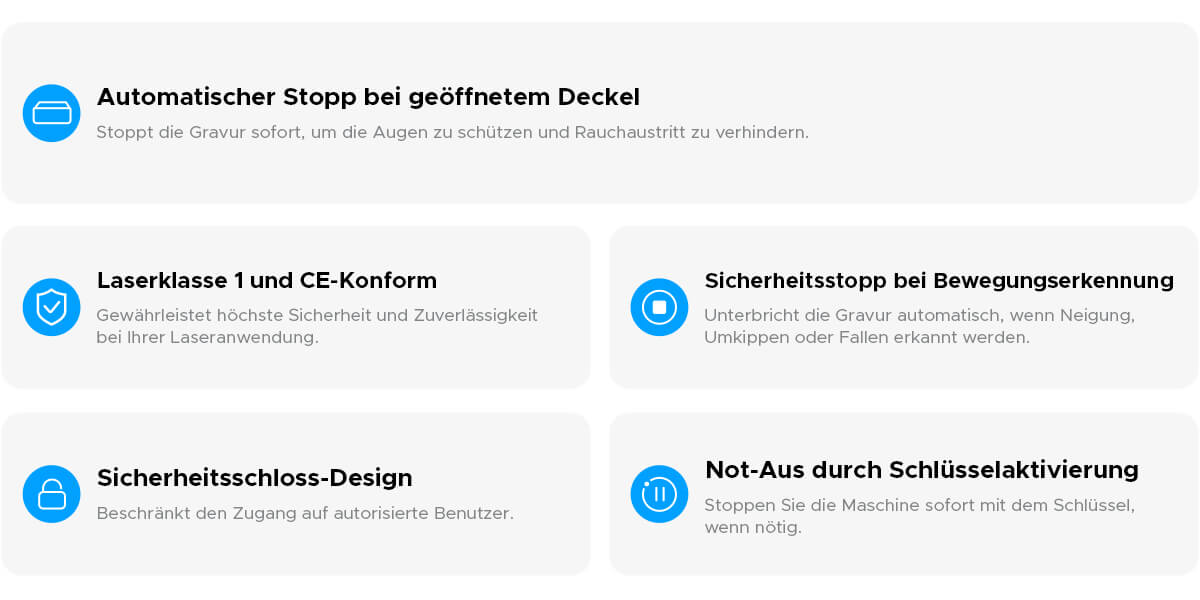Click the open lid icon
This screenshot has height=600, width=1200.
(52, 113)
